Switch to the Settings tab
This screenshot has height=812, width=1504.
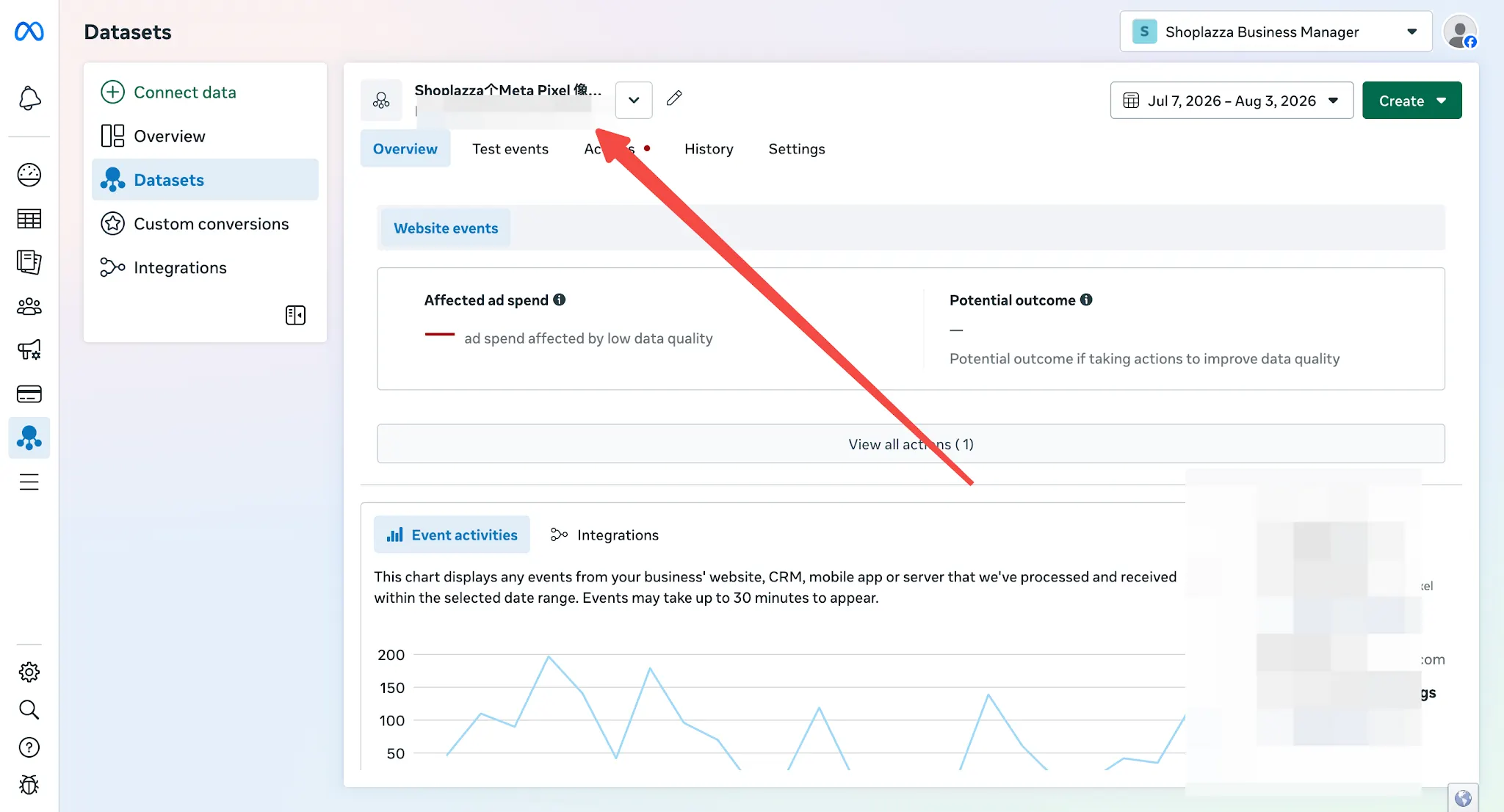pos(797,148)
